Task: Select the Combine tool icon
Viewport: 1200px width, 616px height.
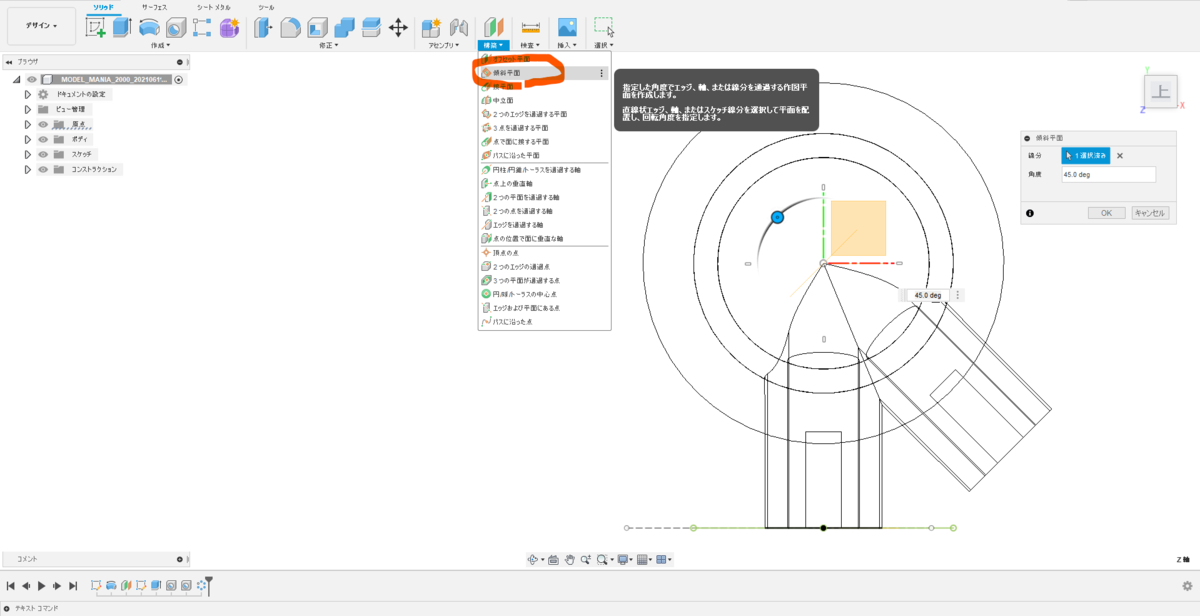Action: (344, 28)
